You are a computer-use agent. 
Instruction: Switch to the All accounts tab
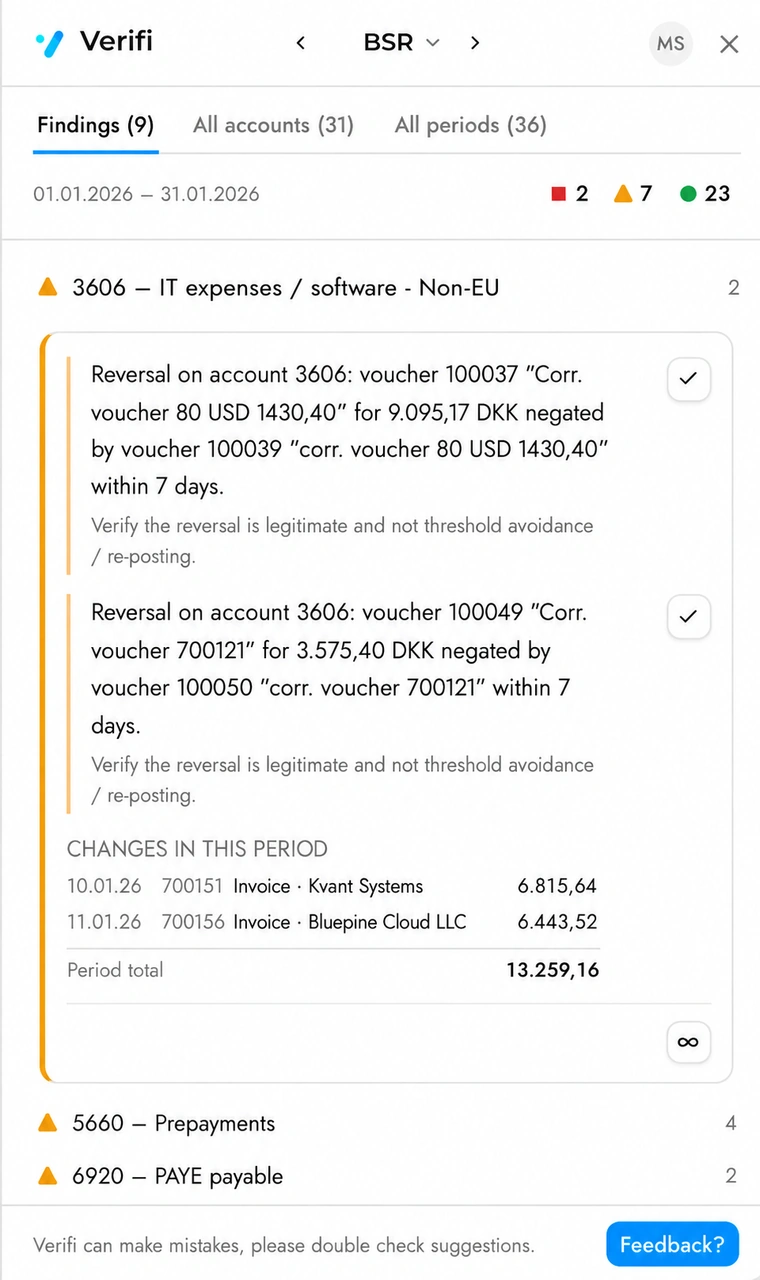pos(273,125)
